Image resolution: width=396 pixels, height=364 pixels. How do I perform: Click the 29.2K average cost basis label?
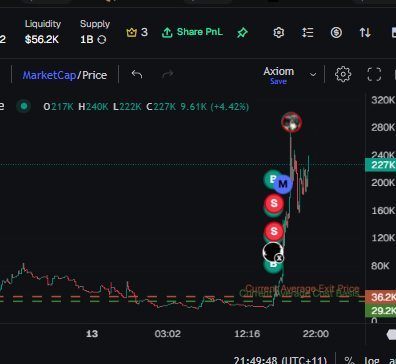(x=381, y=311)
